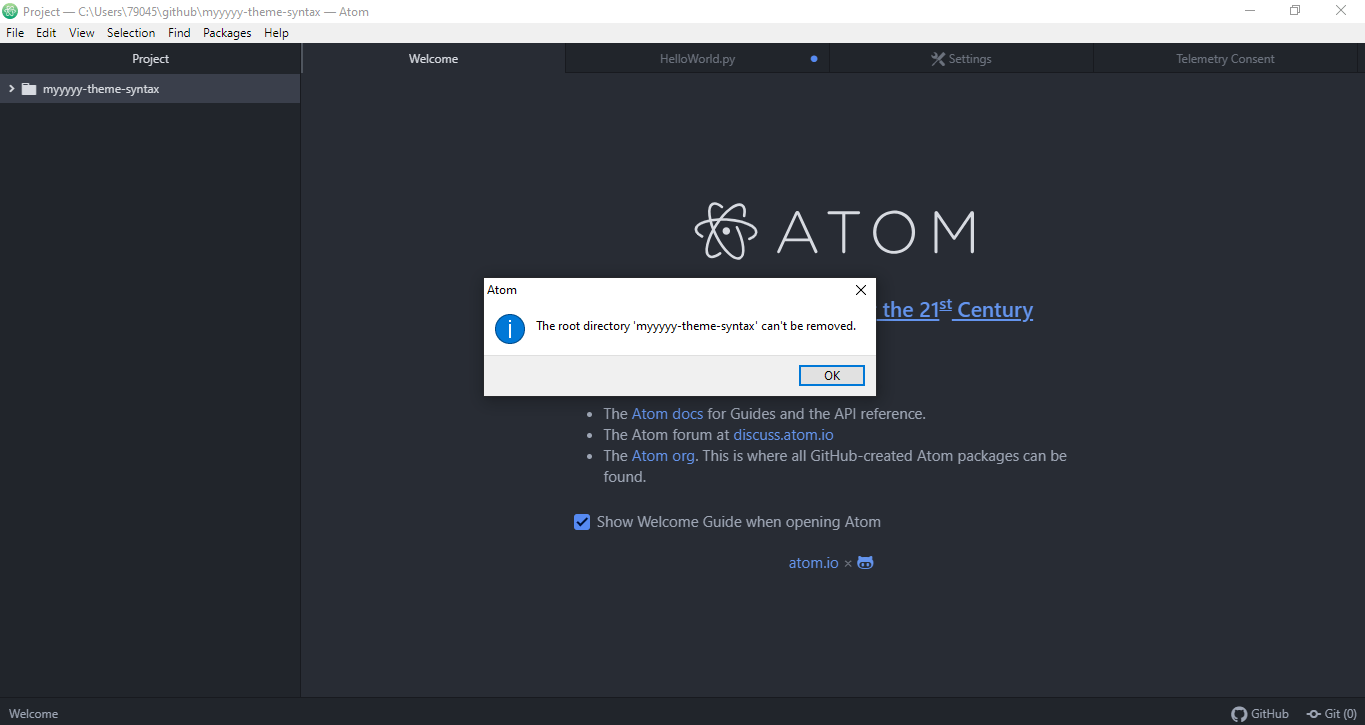Open the View menu
The image size is (1365, 725).
click(x=82, y=33)
